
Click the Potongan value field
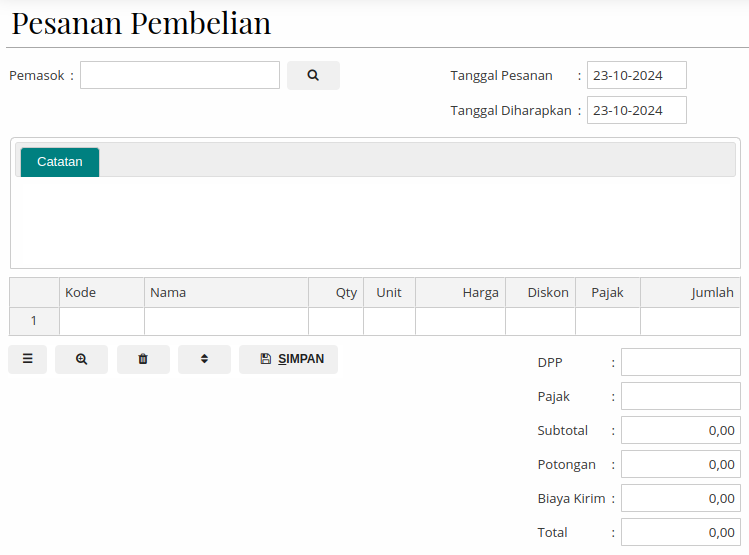(x=681, y=464)
